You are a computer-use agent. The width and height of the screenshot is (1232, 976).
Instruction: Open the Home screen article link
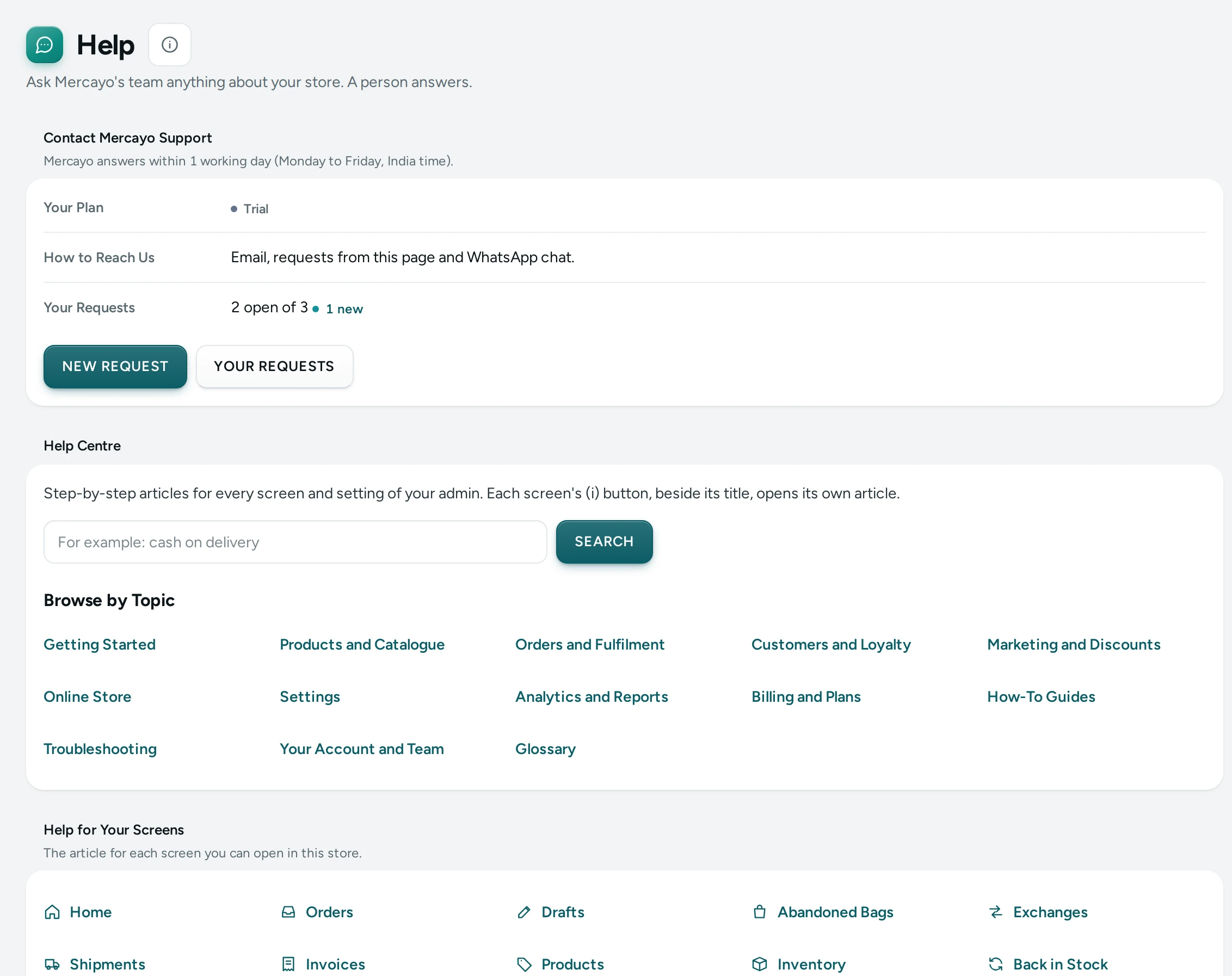point(90,912)
